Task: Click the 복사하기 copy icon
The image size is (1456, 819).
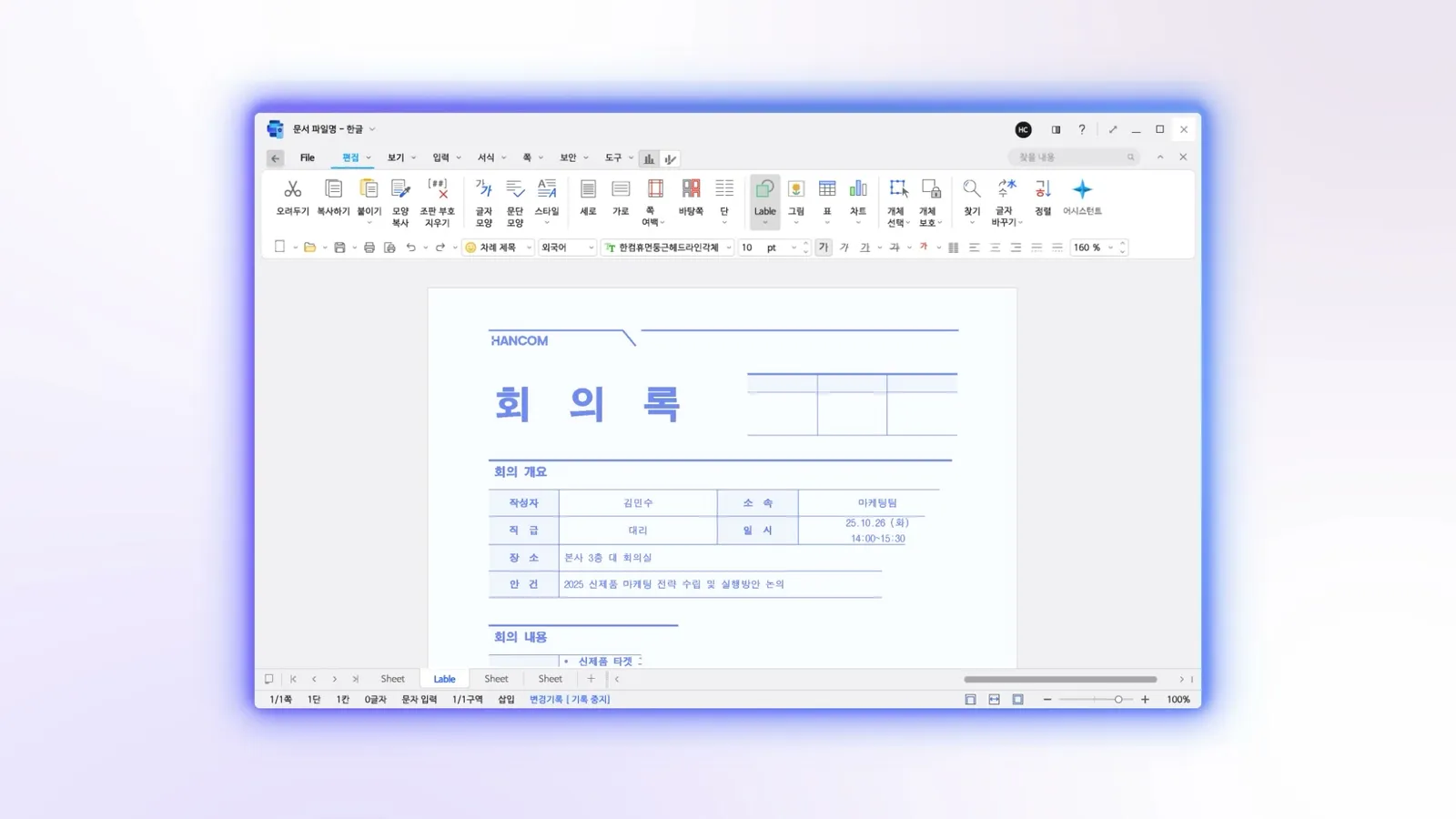Action: pos(333,188)
